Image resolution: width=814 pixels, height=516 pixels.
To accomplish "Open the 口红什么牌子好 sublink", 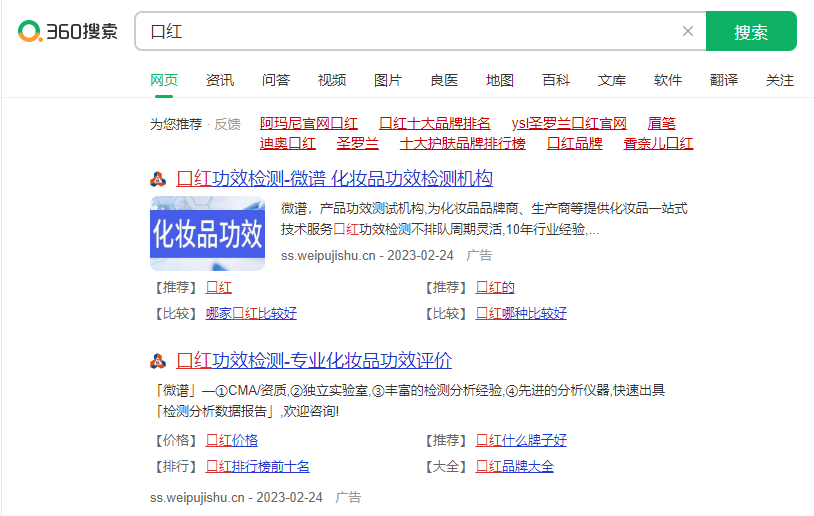I will click(x=521, y=441).
